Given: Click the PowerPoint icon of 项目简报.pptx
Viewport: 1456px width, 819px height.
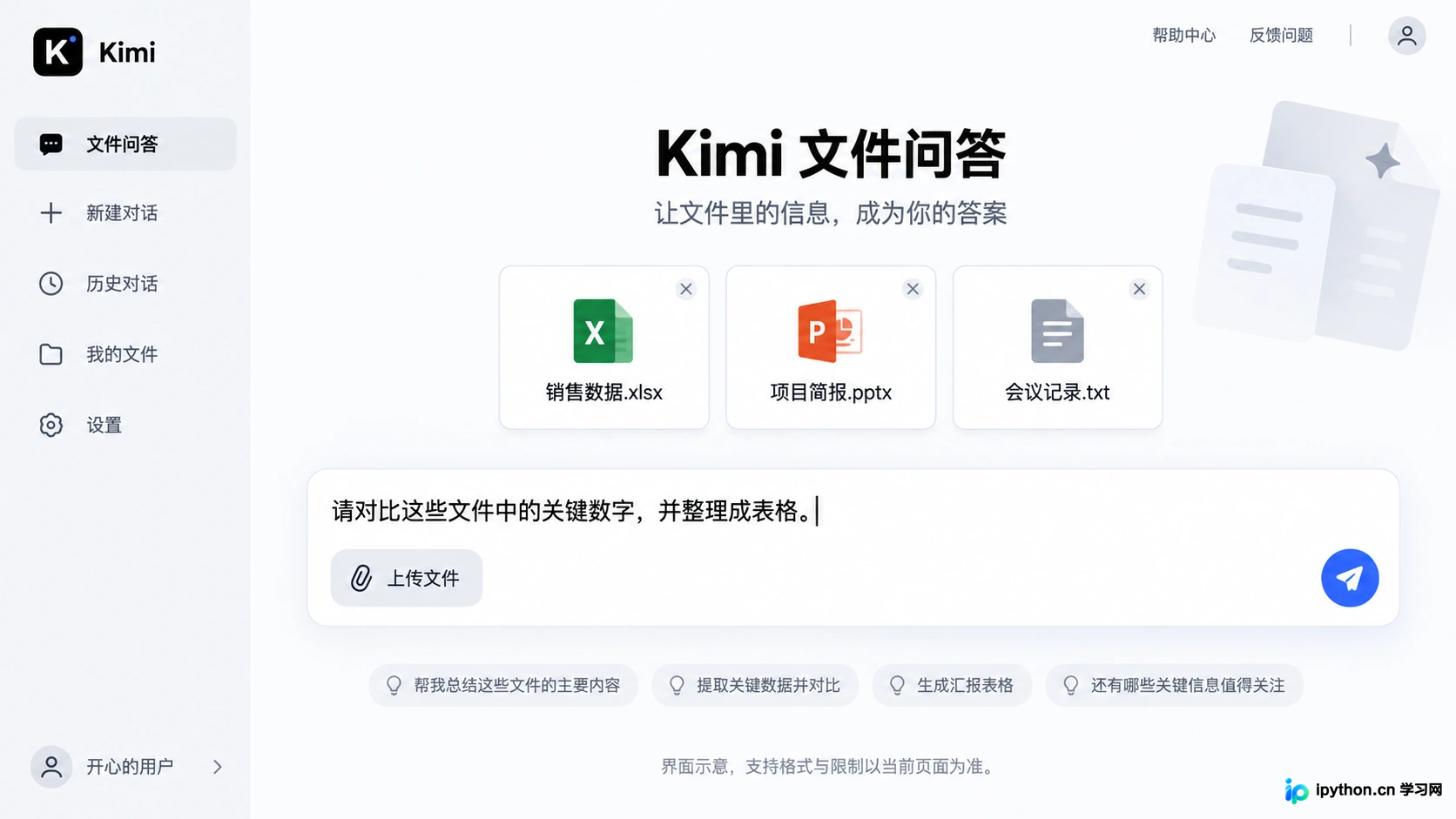Looking at the screenshot, I should (x=830, y=331).
